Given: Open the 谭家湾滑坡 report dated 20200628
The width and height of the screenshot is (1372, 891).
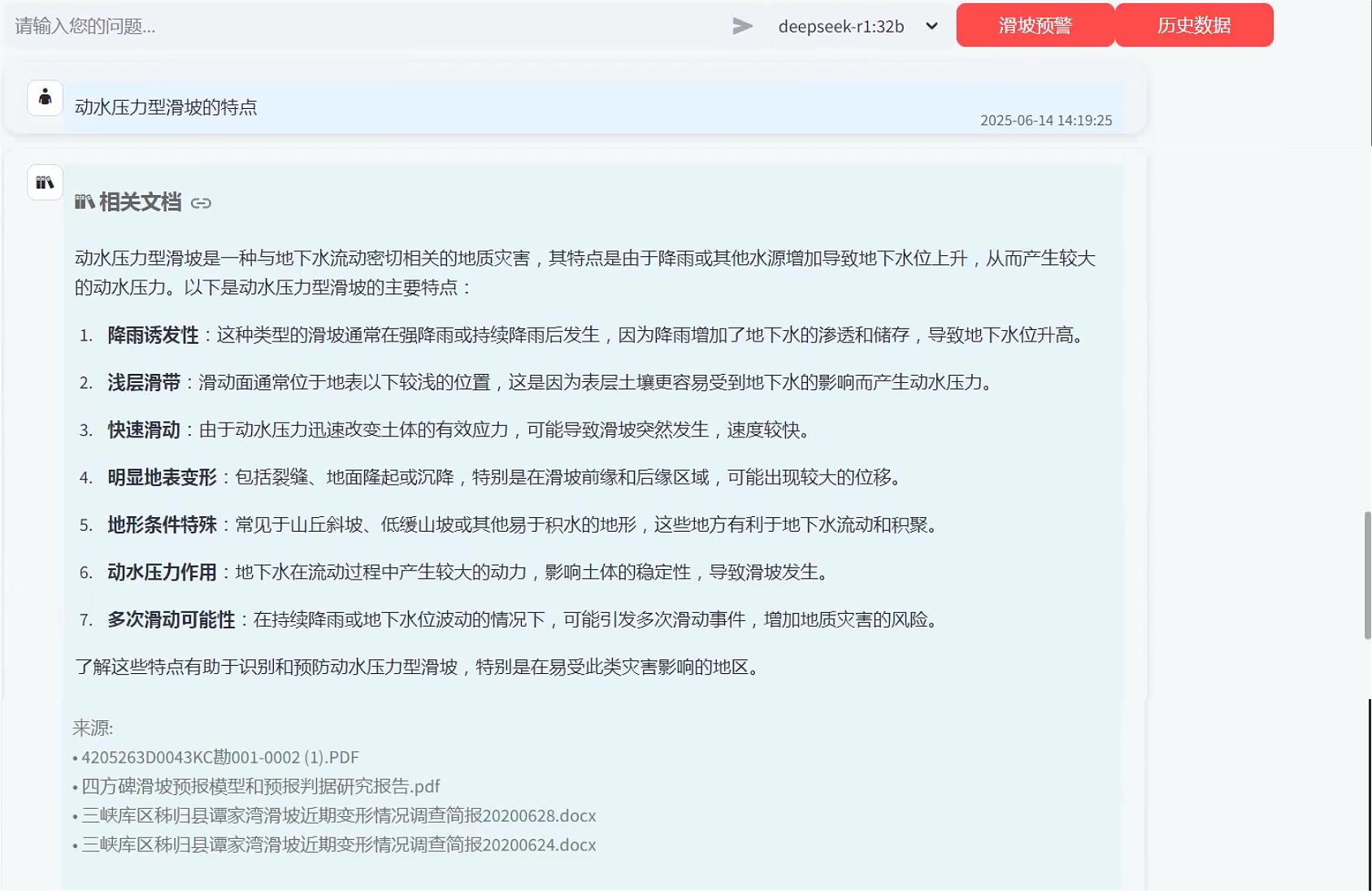Looking at the screenshot, I should (338, 816).
